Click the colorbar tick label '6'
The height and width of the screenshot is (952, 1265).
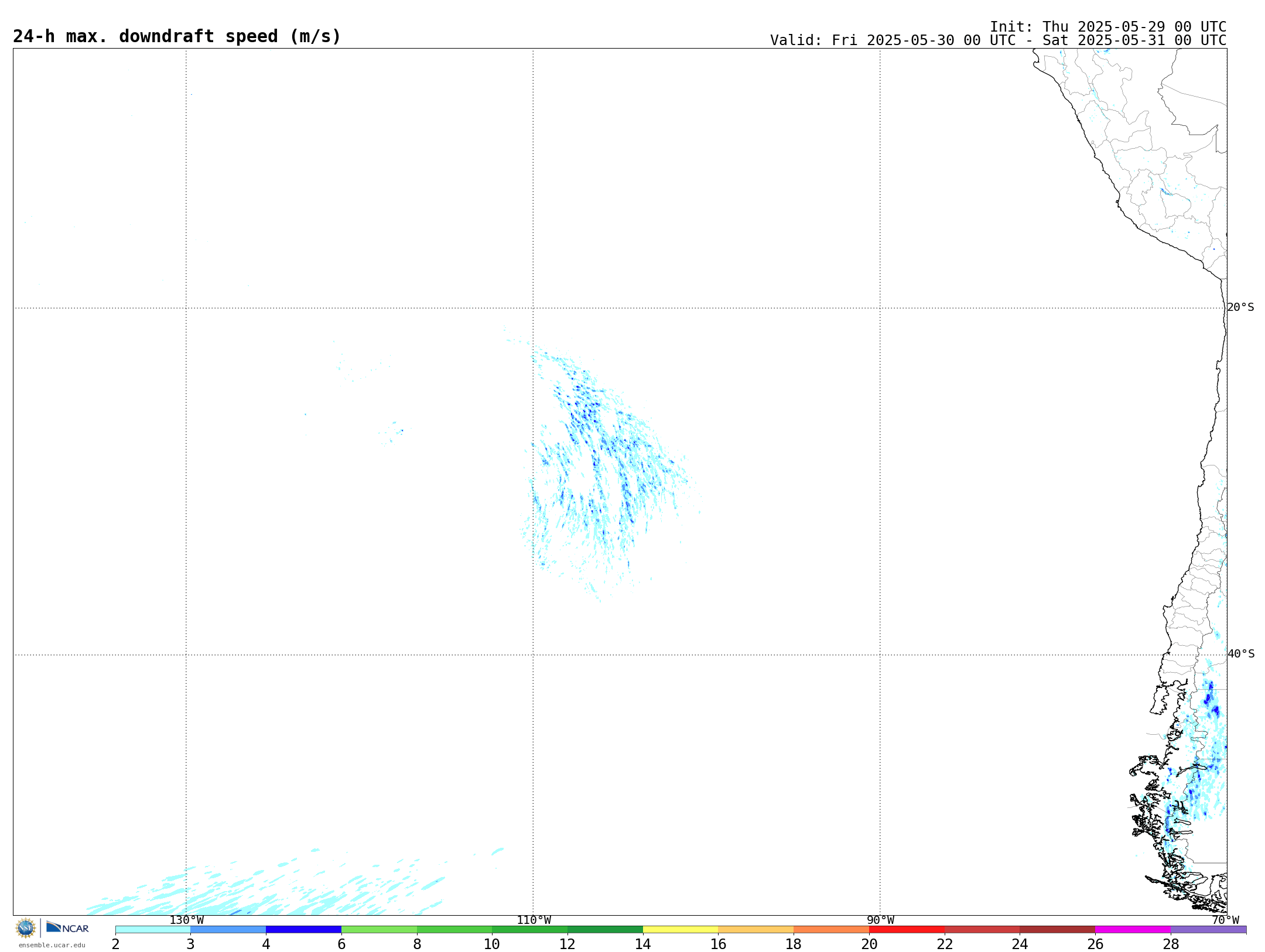click(x=341, y=944)
